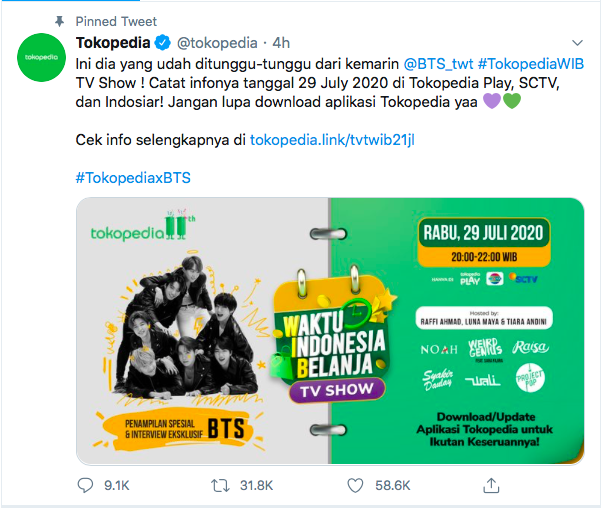Click the @tokopedia handle
The height and width of the screenshot is (508, 602).
tap(217, 43)
